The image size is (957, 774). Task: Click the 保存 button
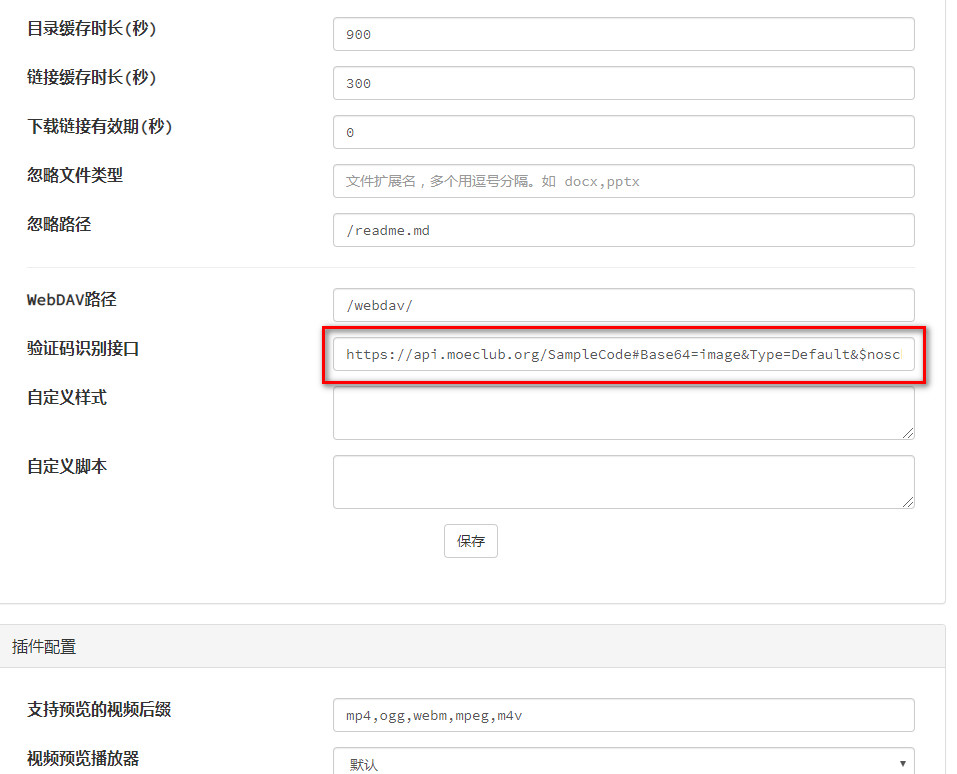click(x=471, y=541)
